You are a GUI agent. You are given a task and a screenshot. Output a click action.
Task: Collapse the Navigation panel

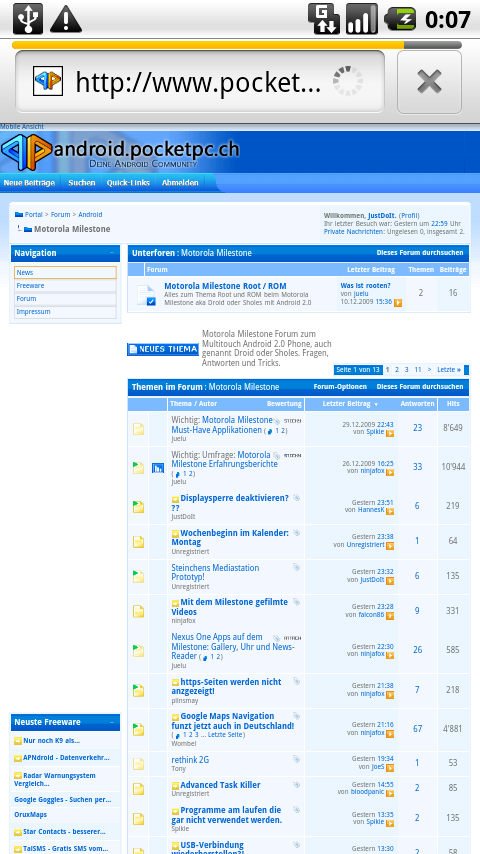click(112, 253)
